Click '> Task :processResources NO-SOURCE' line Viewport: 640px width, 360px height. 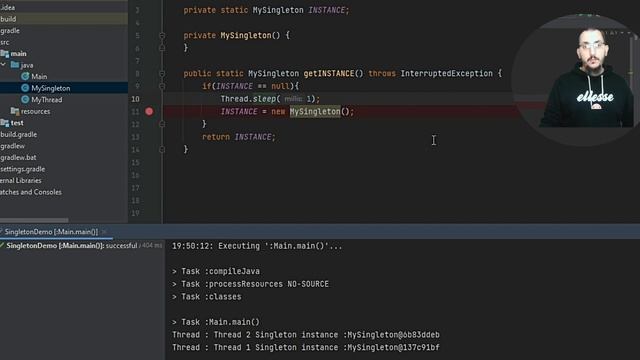point(250,284)
